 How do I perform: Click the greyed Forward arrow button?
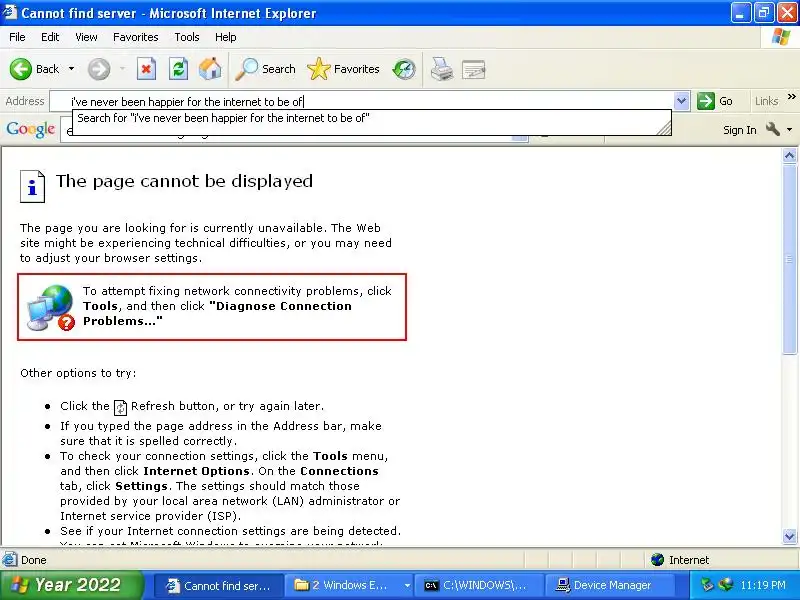click(x=98, y=69)
